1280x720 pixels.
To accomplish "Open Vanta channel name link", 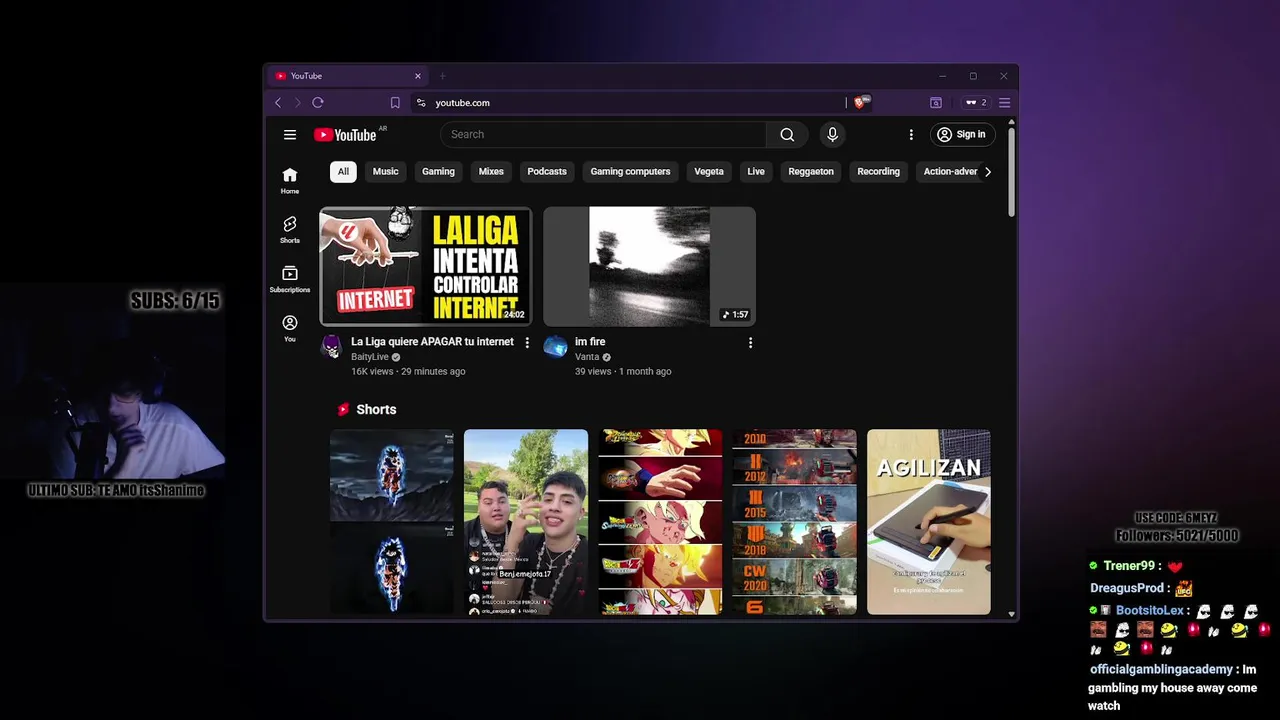I will 587,357.
